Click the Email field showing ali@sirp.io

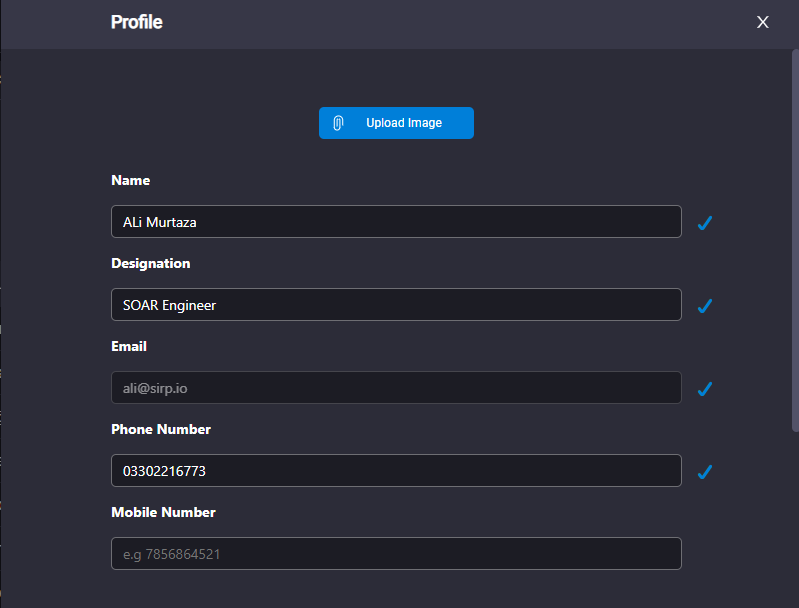(x=396, y=388)
